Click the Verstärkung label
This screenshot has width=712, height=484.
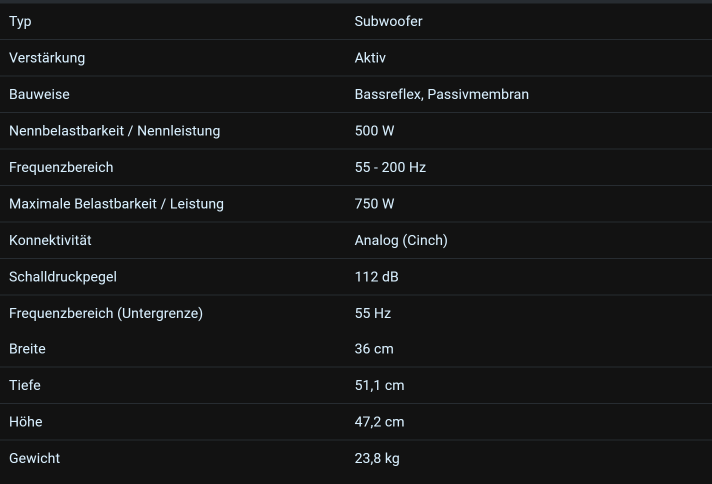pos(47,58)
